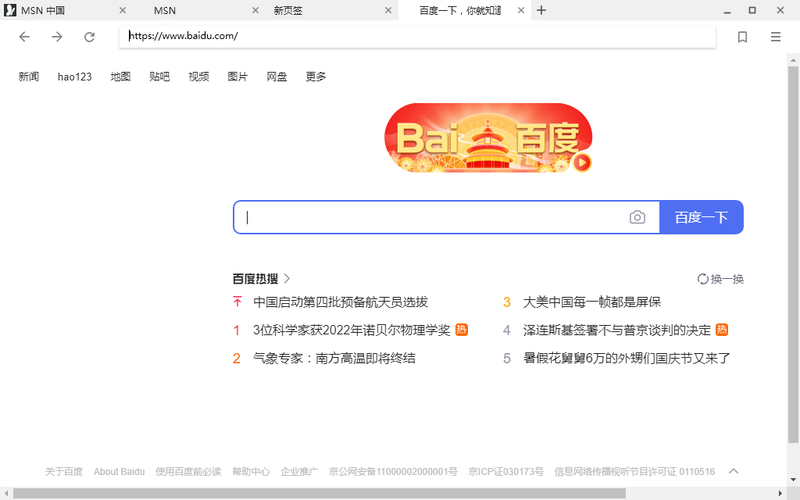Go forward with the arrow button
Viewport: 800px width, 500px height.
[x=57, y=36]
